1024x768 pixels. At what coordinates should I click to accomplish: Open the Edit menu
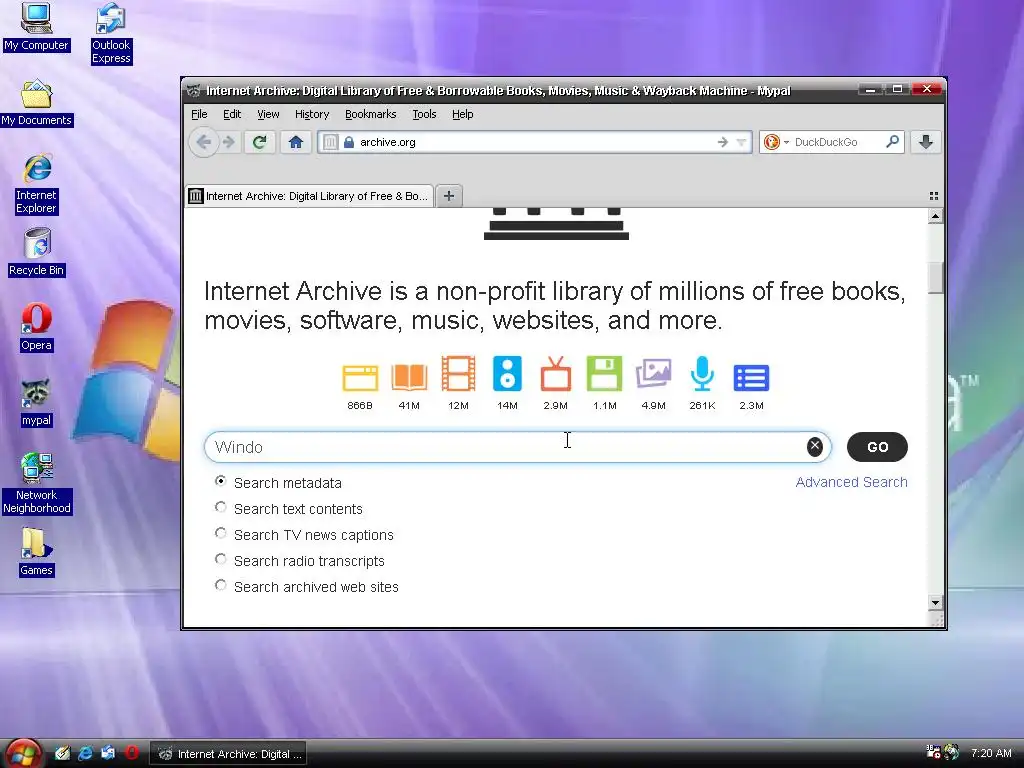[x=232, y=114]
